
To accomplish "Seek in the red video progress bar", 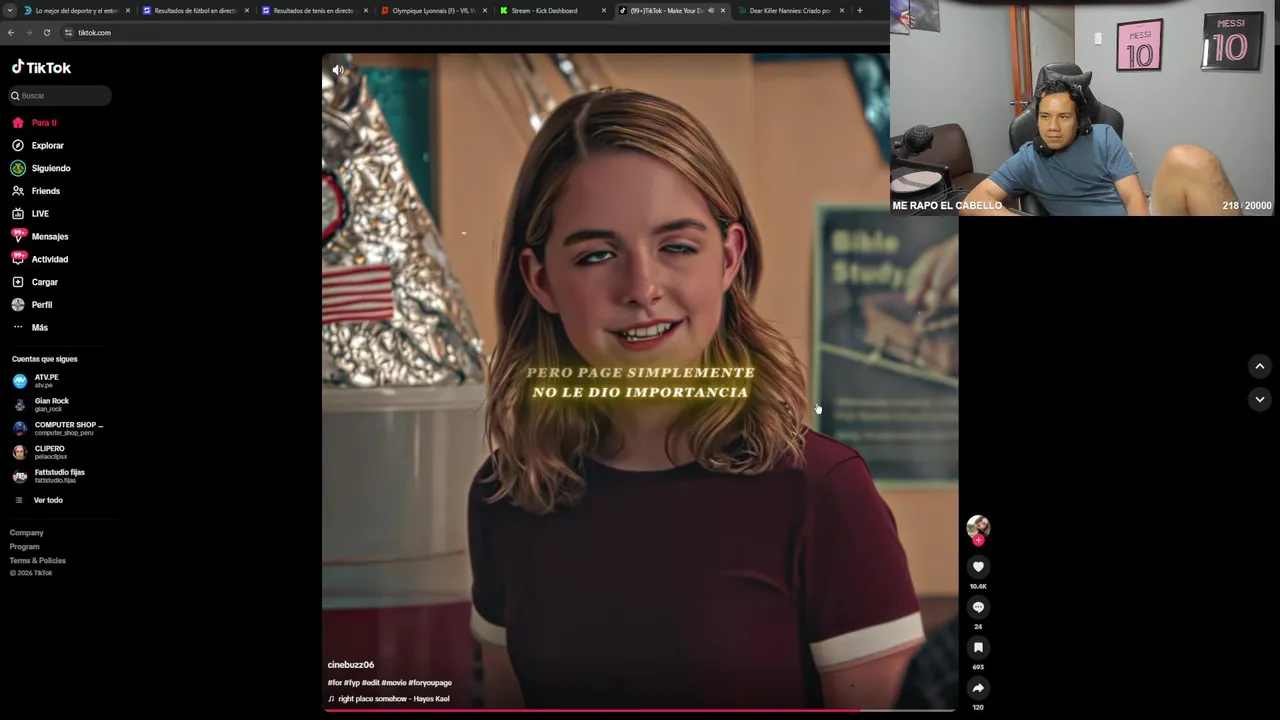I will (x=640, y=711).
